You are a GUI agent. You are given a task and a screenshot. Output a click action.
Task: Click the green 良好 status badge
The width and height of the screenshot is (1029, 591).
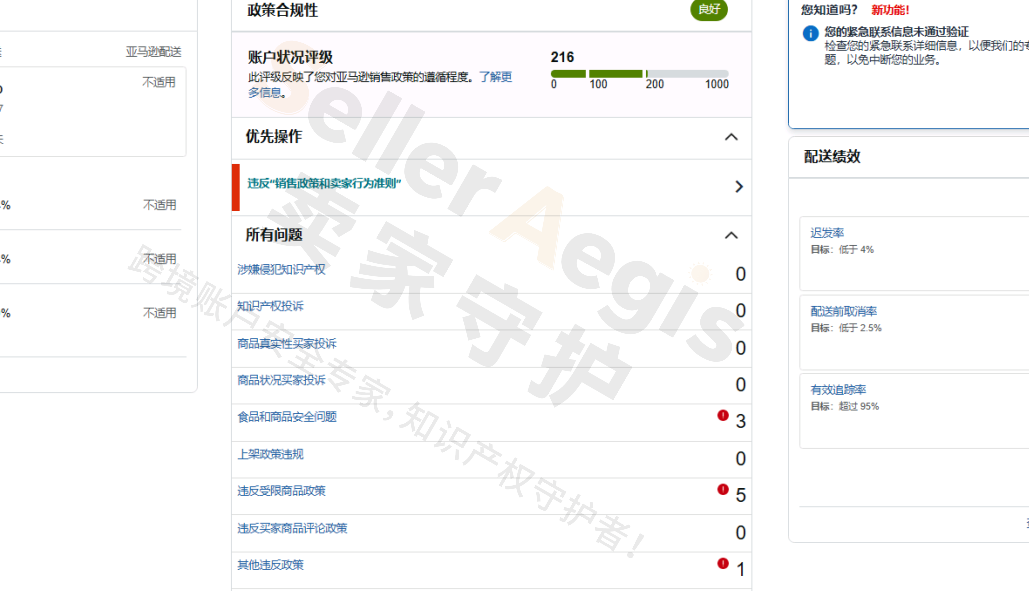[x=709, y=9]
